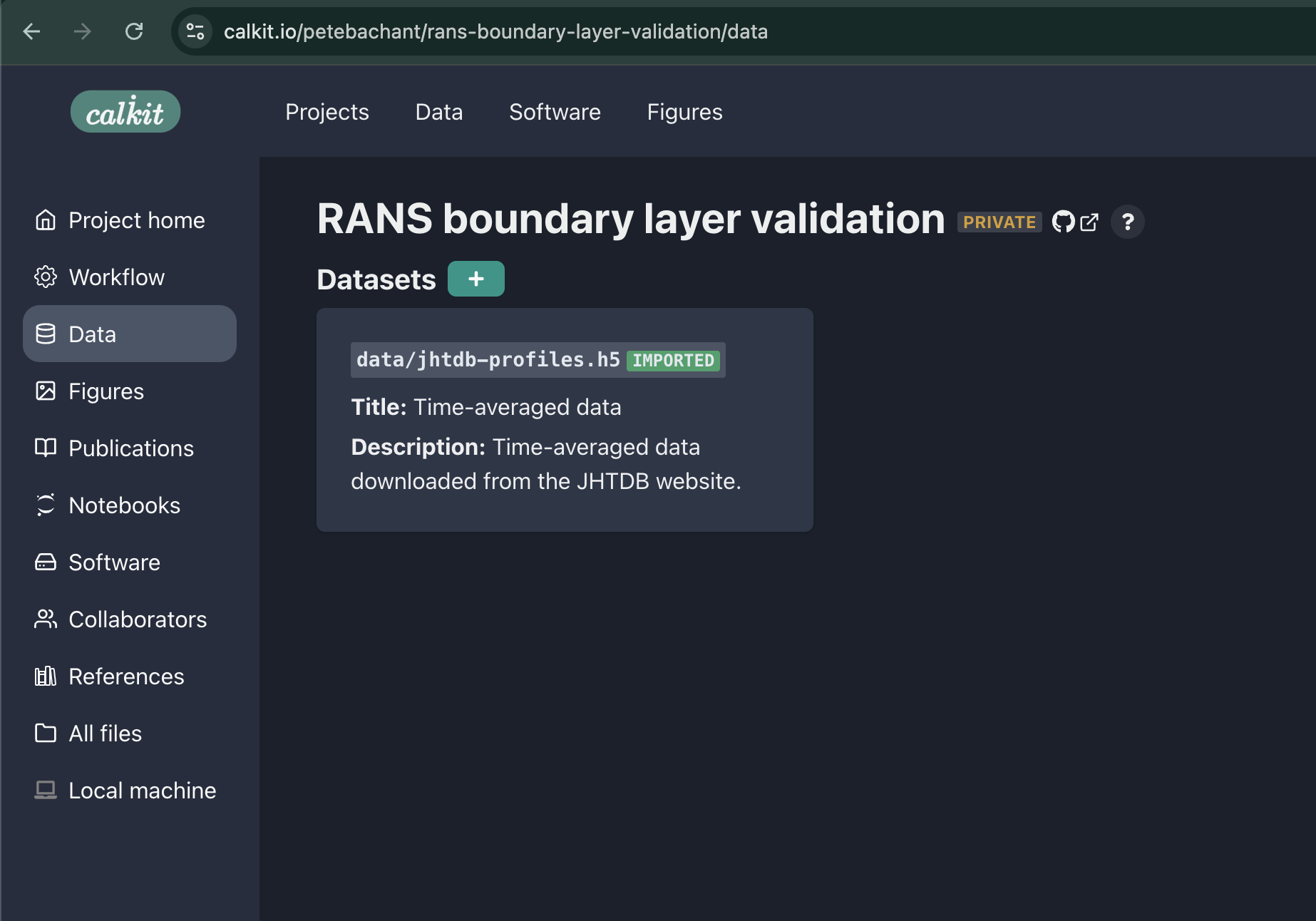Viewport: 1316px width, 921px height.
Task: Add a new dataset with plus button
Action: pos(476,279)
